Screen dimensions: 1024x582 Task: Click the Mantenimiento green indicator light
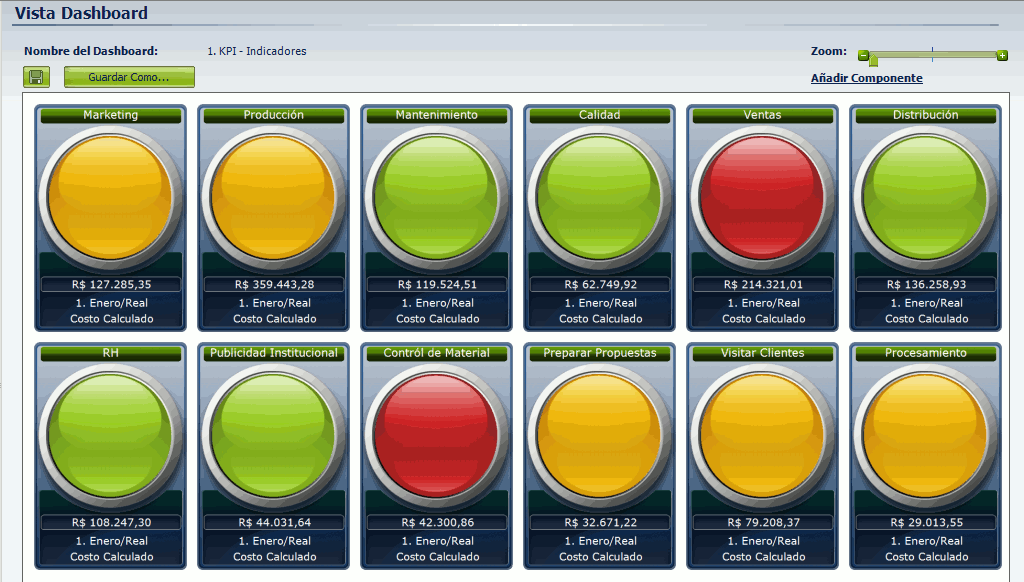point(436,193)
